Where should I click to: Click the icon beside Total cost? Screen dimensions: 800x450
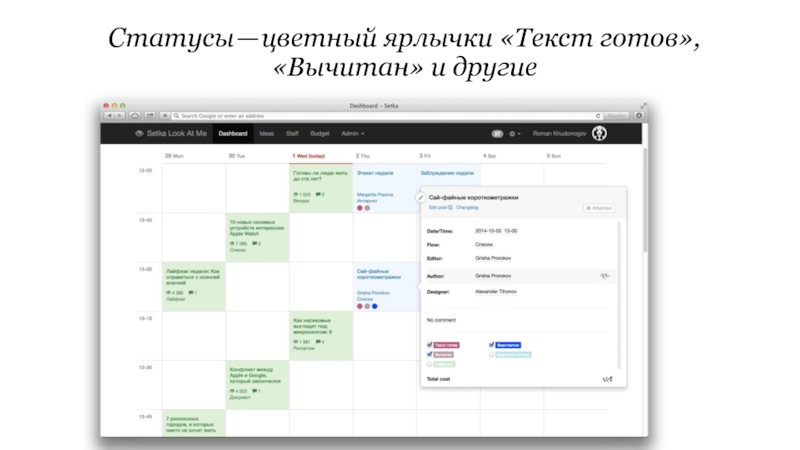[x=607, y=379]
